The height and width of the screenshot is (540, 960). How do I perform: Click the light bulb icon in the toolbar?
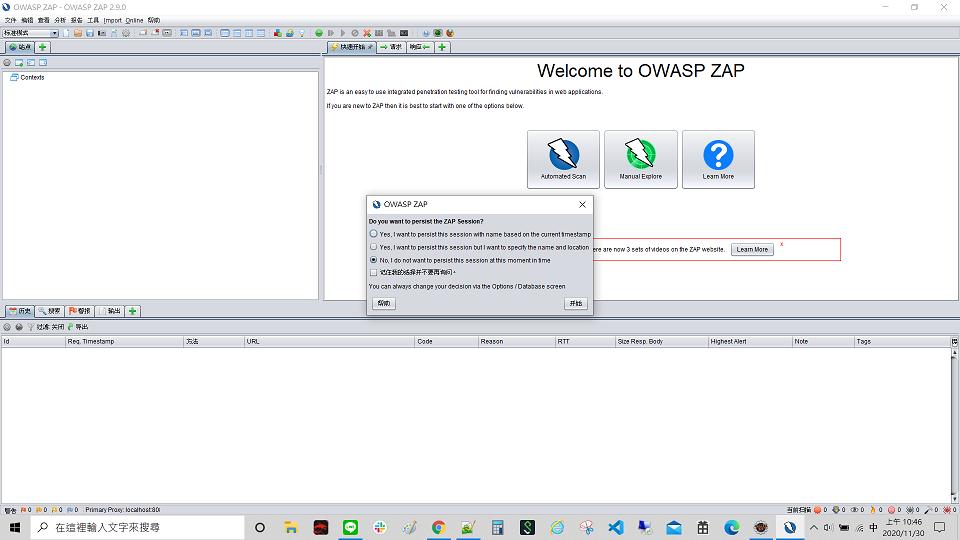tap(301, 33)
